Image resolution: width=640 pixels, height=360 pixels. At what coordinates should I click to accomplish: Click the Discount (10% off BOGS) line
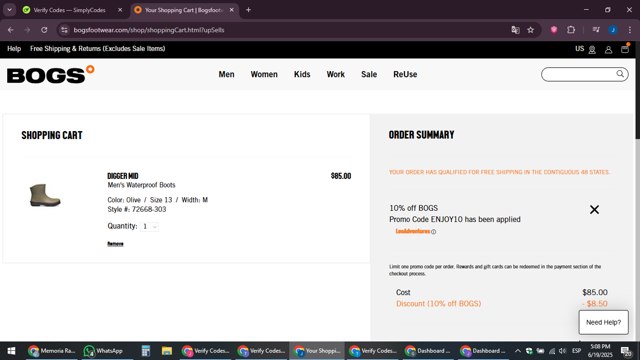[x=502, y=304]
